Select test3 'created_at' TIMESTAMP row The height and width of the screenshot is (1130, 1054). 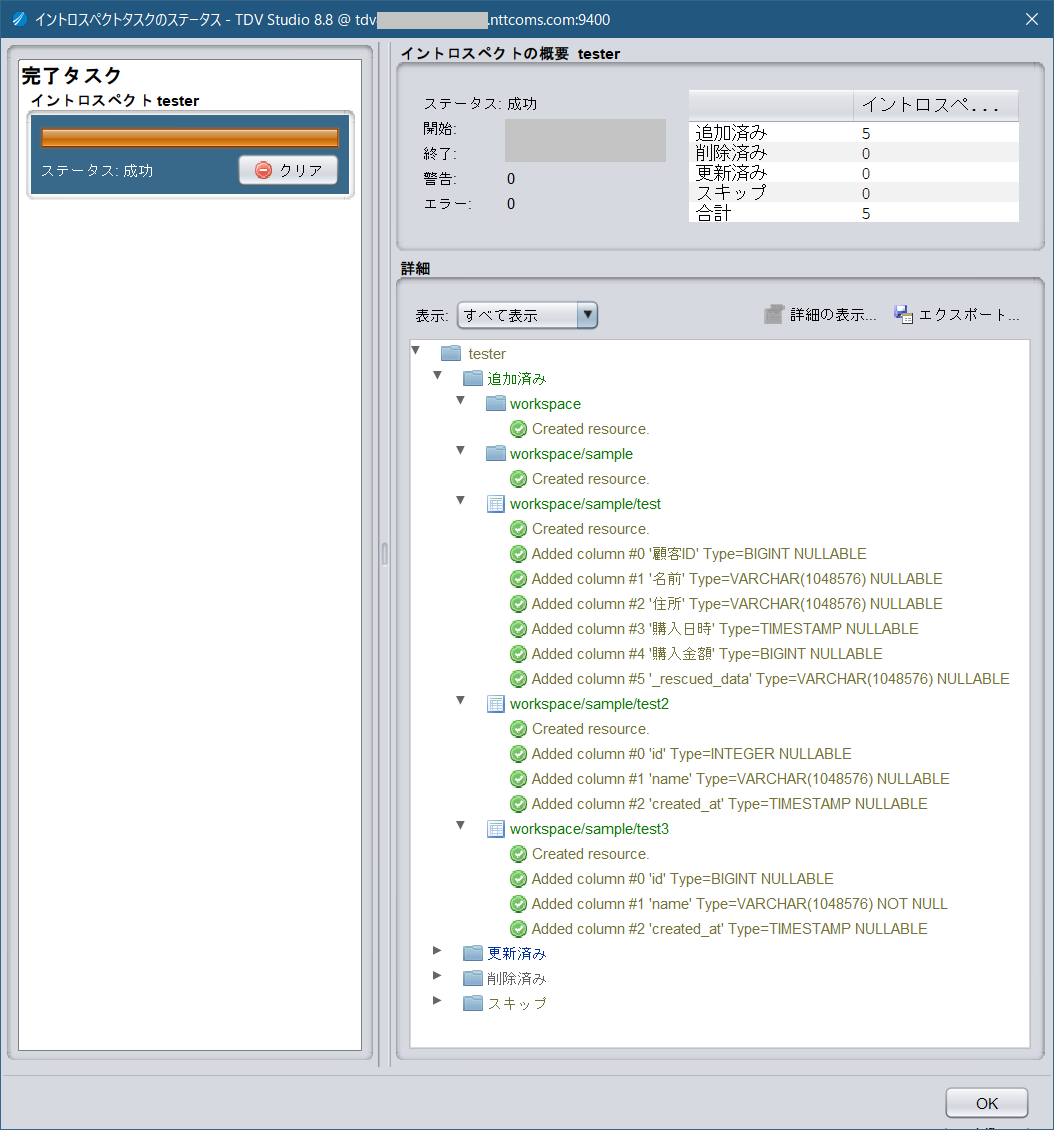pyautogui.click(x=729, y=929)
